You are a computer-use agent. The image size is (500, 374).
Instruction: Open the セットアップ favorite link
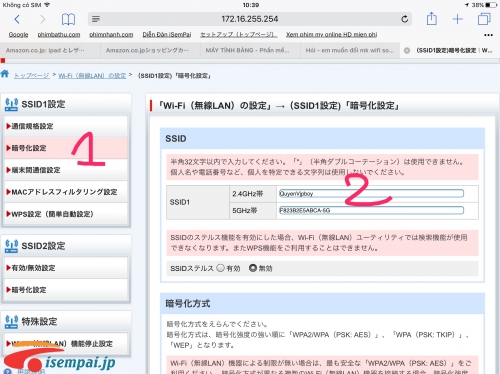coord(239,35)
